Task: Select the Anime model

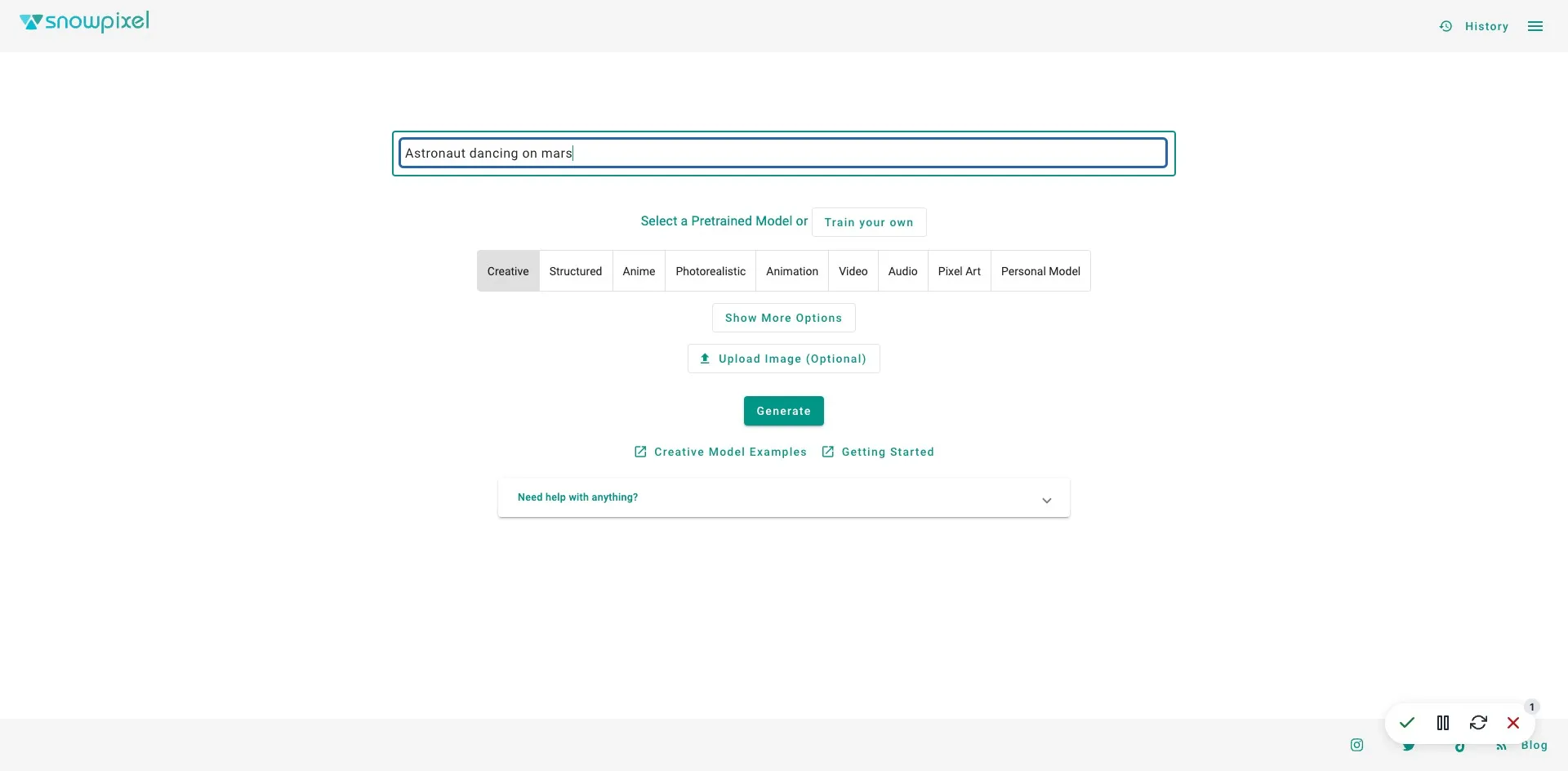Action: [x=639, y=271]
